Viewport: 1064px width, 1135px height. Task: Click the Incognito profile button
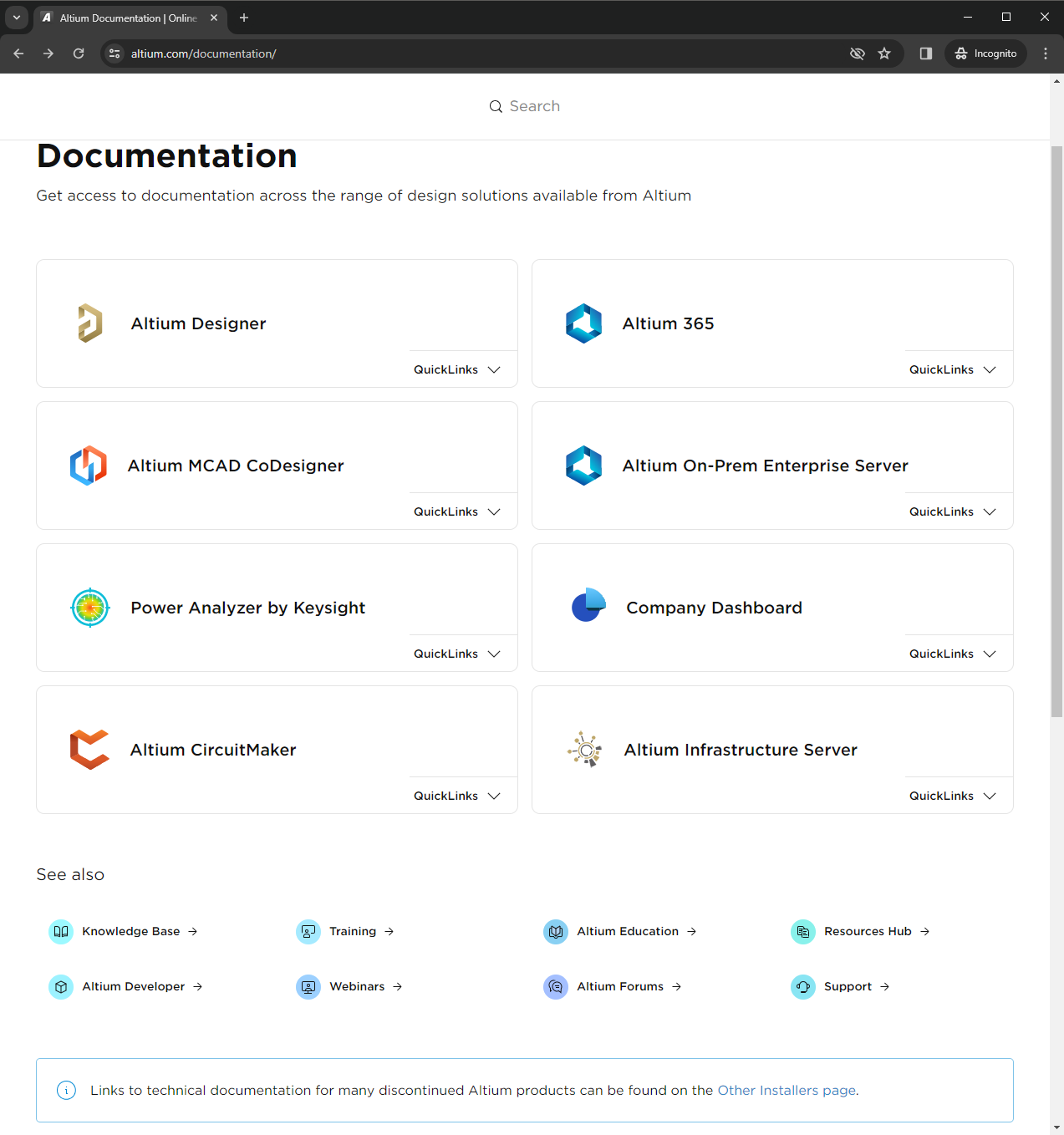point(986,53)
